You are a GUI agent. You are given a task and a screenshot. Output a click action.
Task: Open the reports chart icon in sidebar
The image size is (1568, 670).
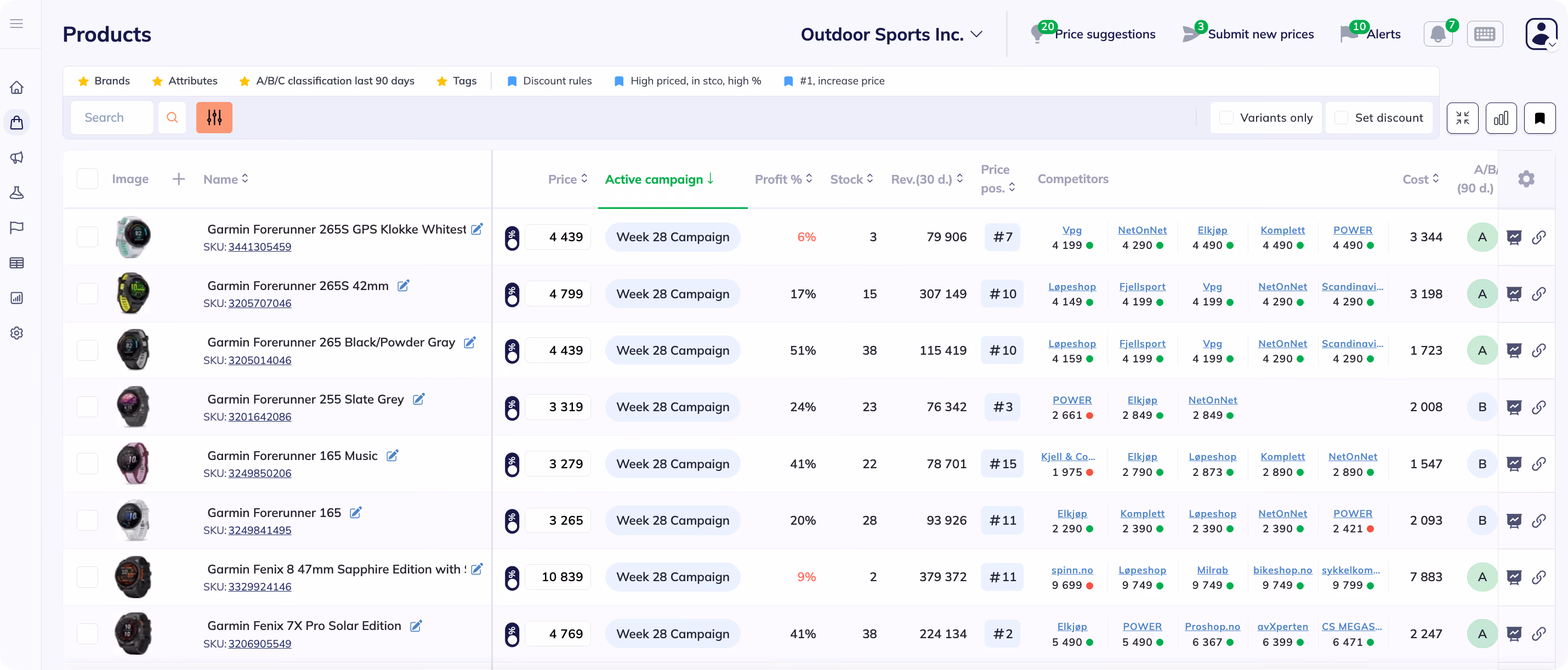[x=16, y=298]
